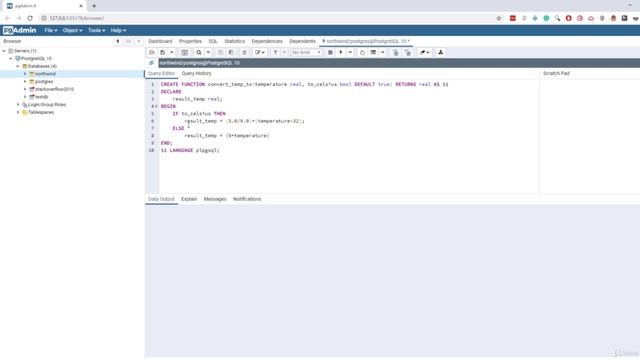Select the Data Output tab
This screenshot has height=360, width=640.
tap(161, 199)
